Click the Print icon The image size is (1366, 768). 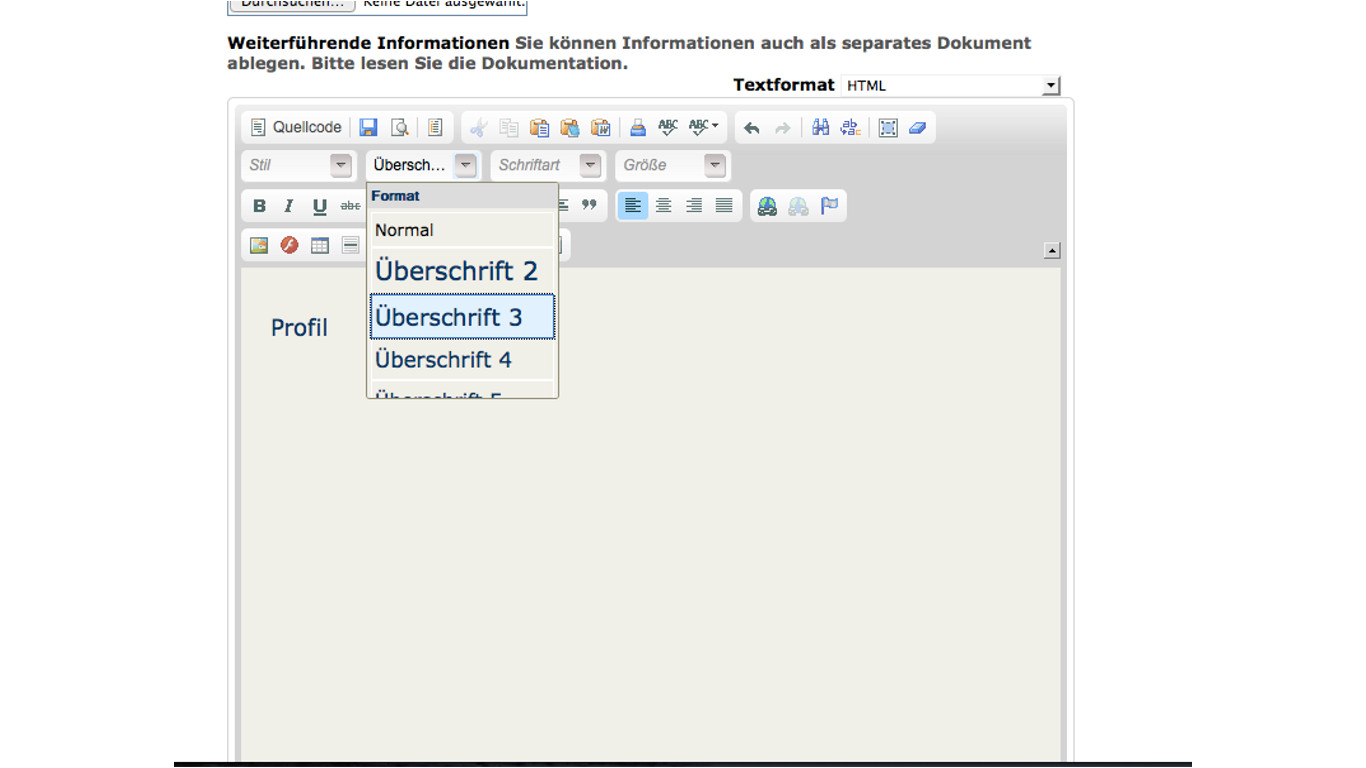click(x=637, y=127)
